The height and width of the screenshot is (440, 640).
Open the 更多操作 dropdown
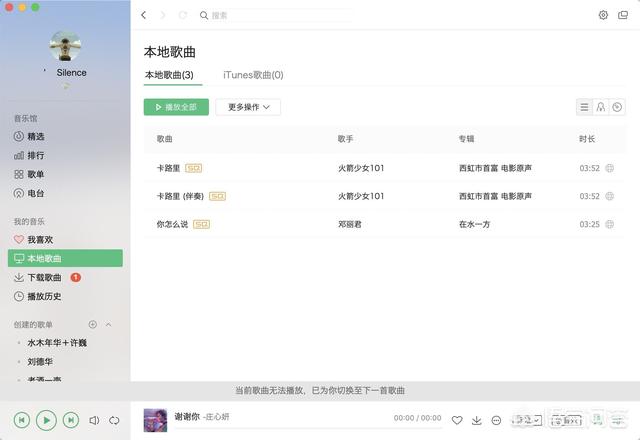(x=248, y=107)
